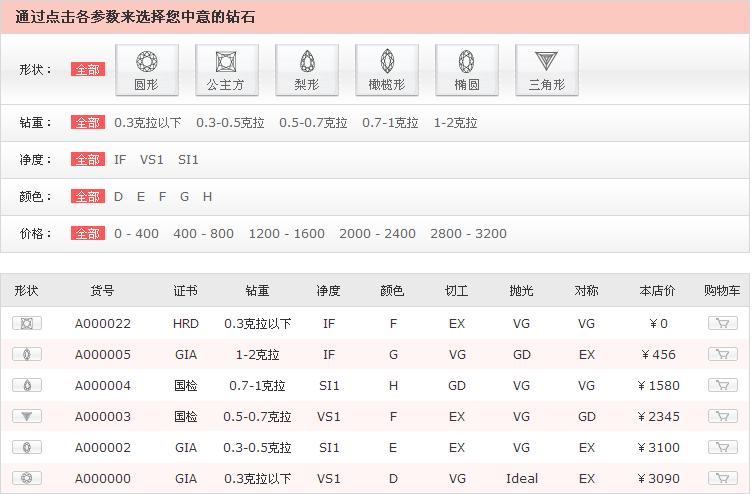752x494 pixels.
Task: Add item A000022 to shopping cart
Action: point(721,323)
